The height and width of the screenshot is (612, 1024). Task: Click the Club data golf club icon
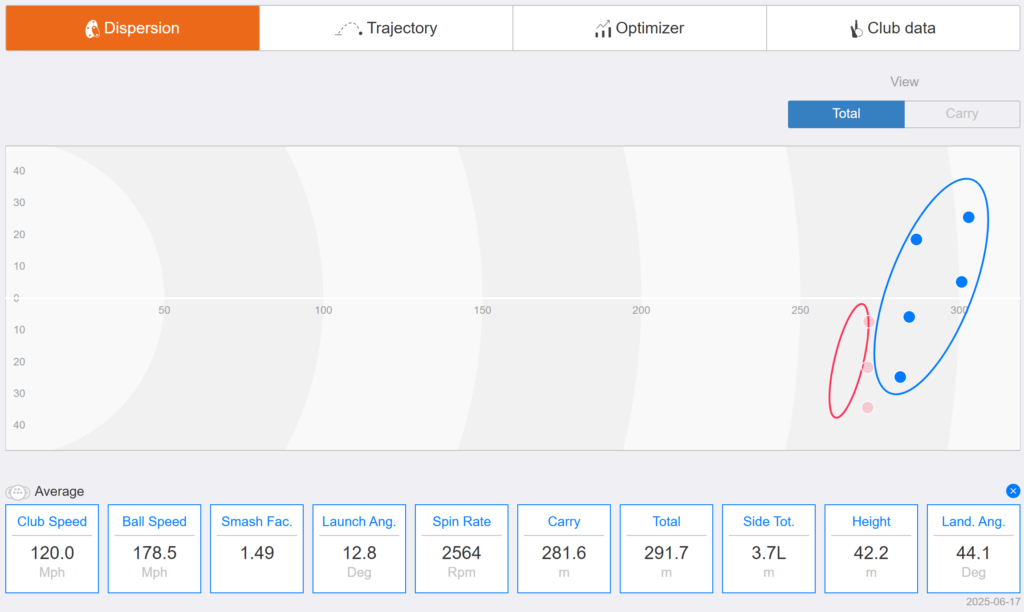click(856, 29)
